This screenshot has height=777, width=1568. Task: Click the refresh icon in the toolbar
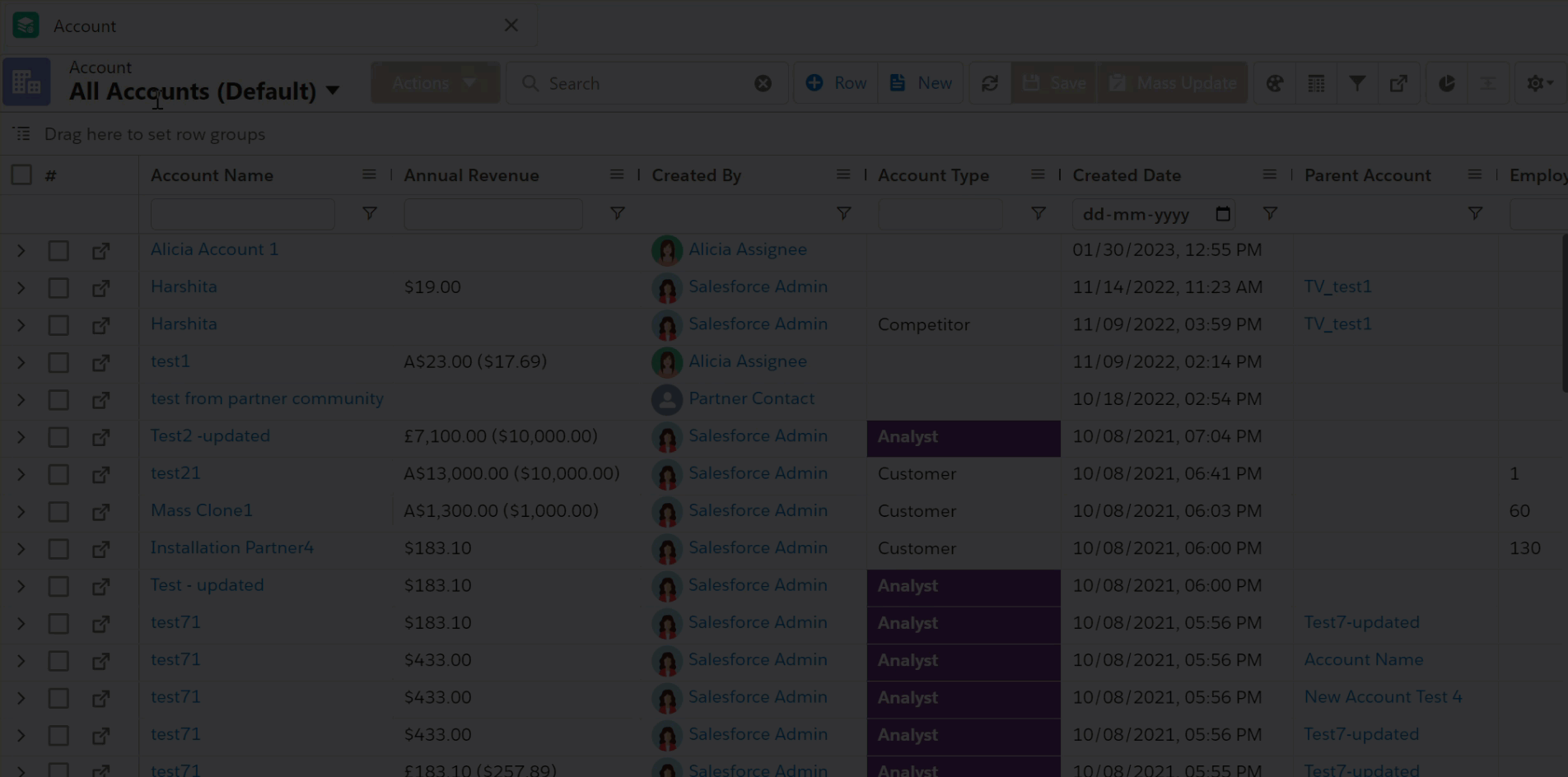point(990,83)
